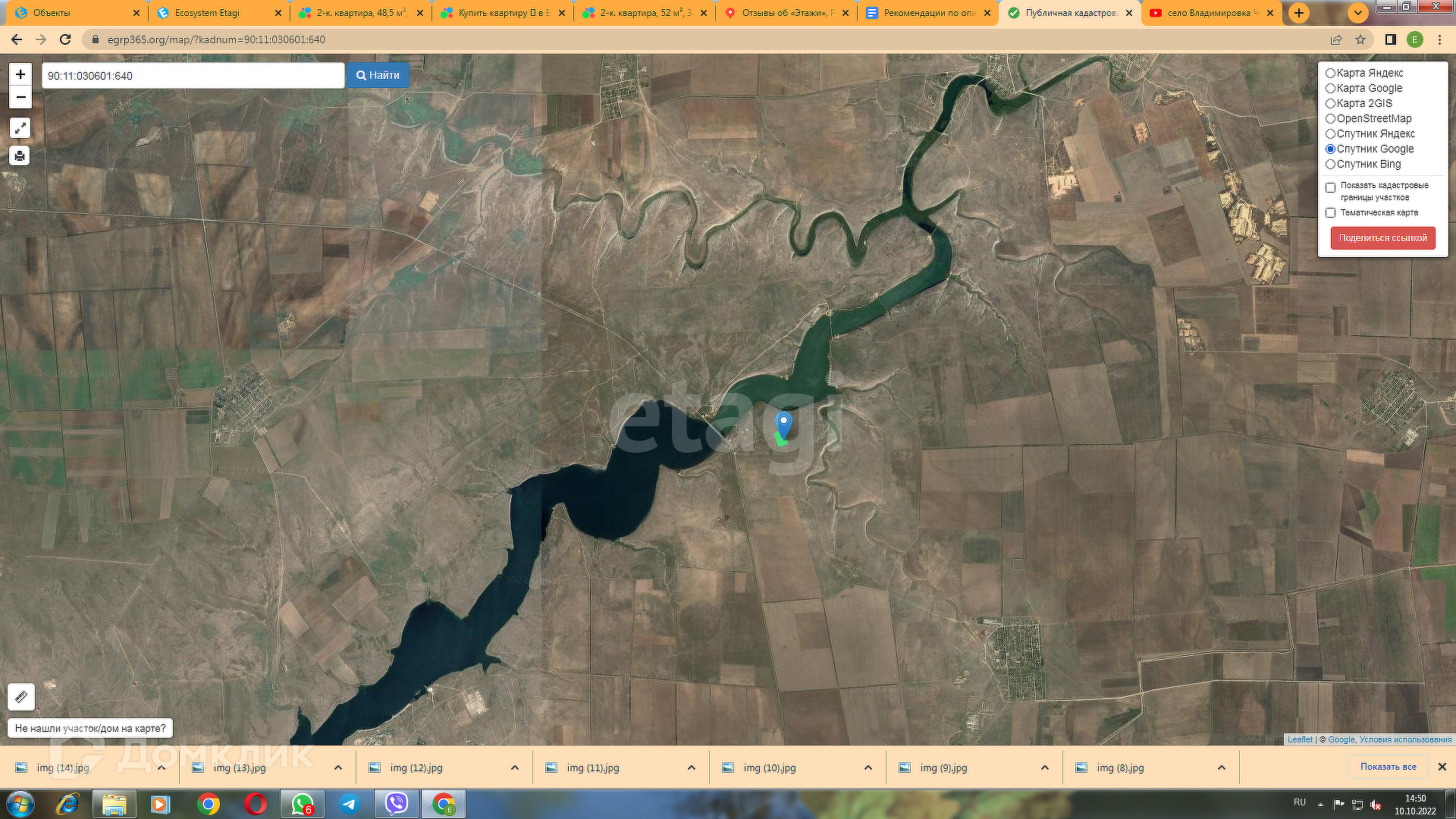Screen dimensions: 1456x819
Task: Bookmark this page with star icon
Action: [1360, 39]
